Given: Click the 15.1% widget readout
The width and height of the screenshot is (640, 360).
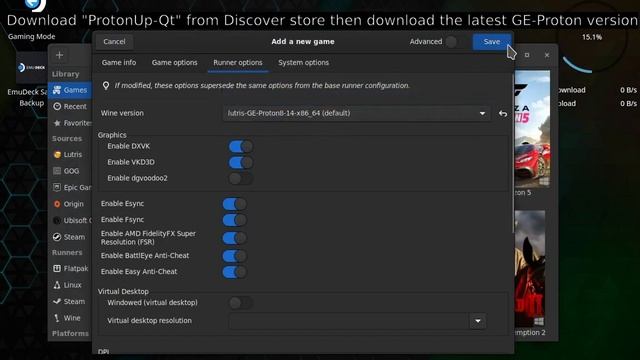Looking at the screenshot, I should pos(592,37).
